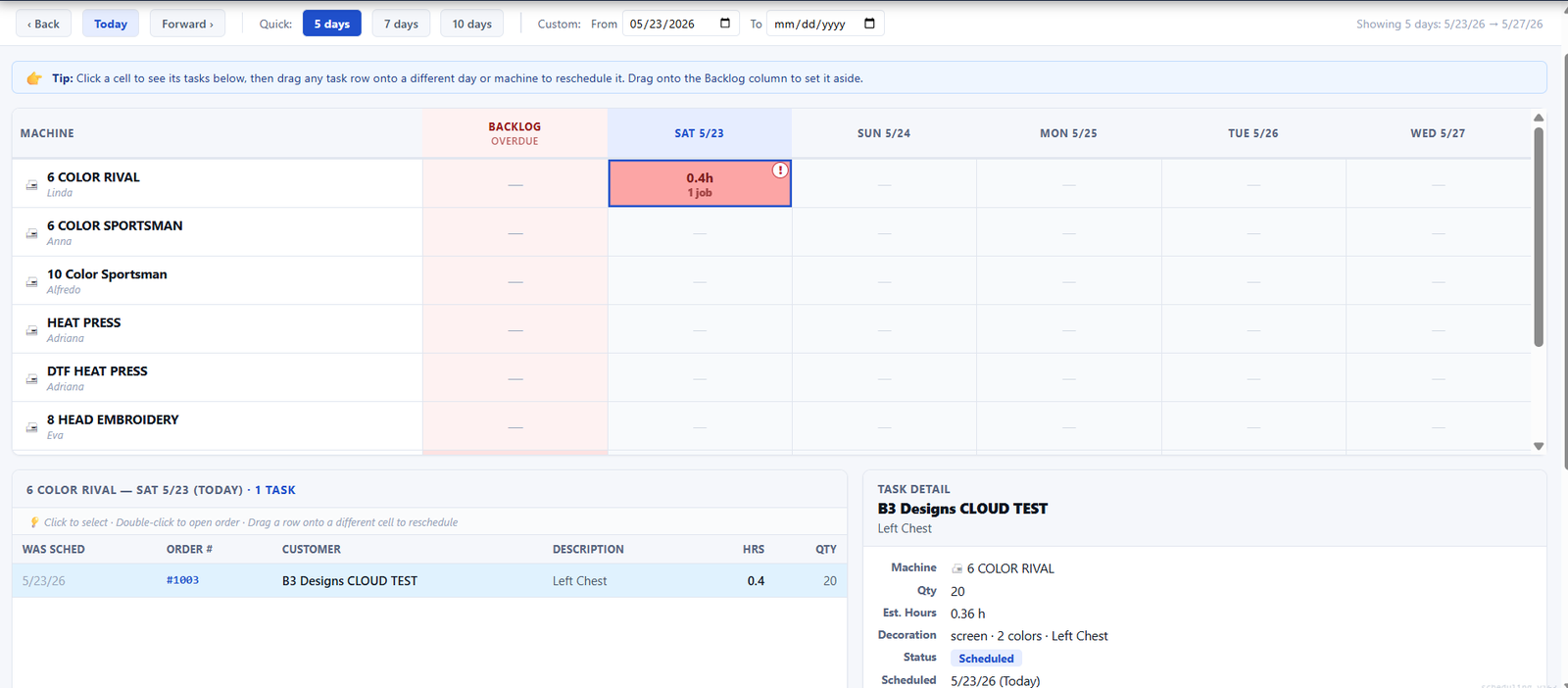Click the ORDER # column header

189,550
